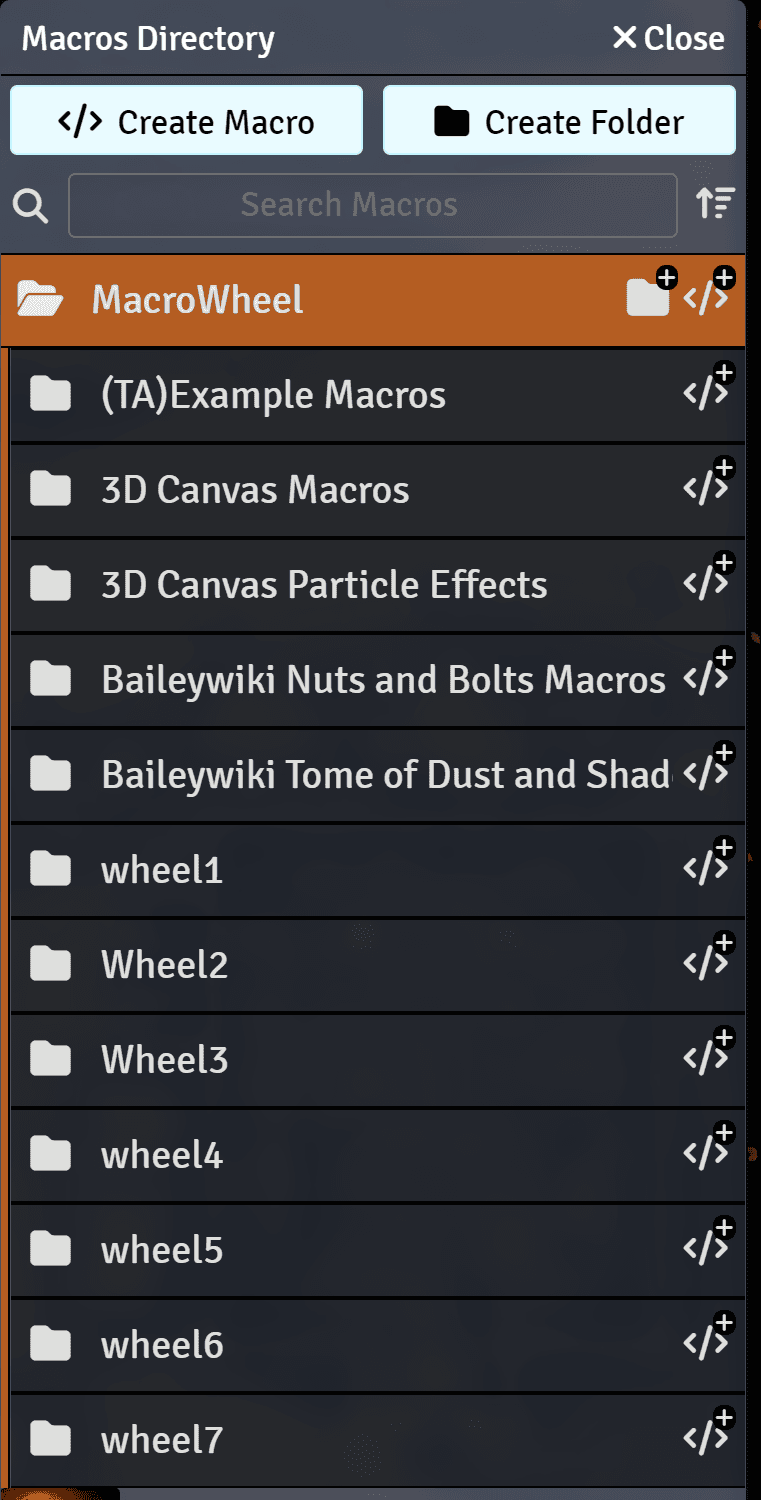Click the open folder icon of MacroWheel
This screenshot has width=761, height=1500.
(39, 299)
